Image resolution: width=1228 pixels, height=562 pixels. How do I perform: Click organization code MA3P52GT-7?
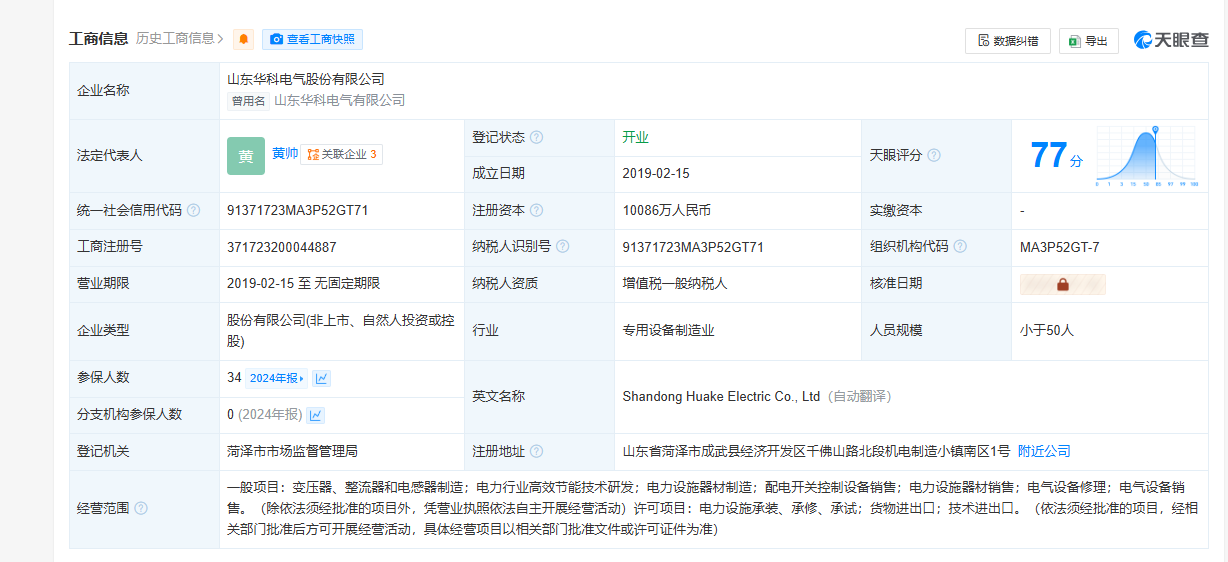(x=1060, y=247)
